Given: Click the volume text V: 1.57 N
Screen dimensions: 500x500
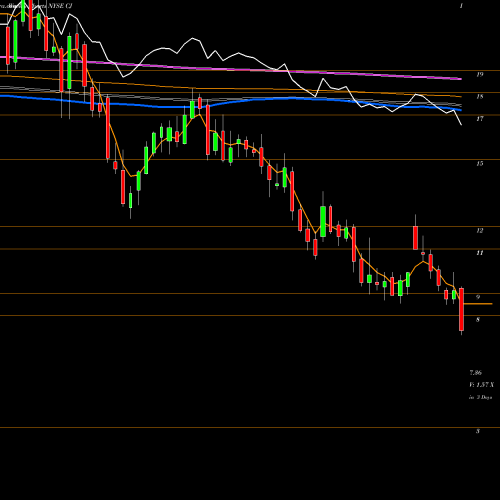Looking at the screenshot, I should click(481, 385).
